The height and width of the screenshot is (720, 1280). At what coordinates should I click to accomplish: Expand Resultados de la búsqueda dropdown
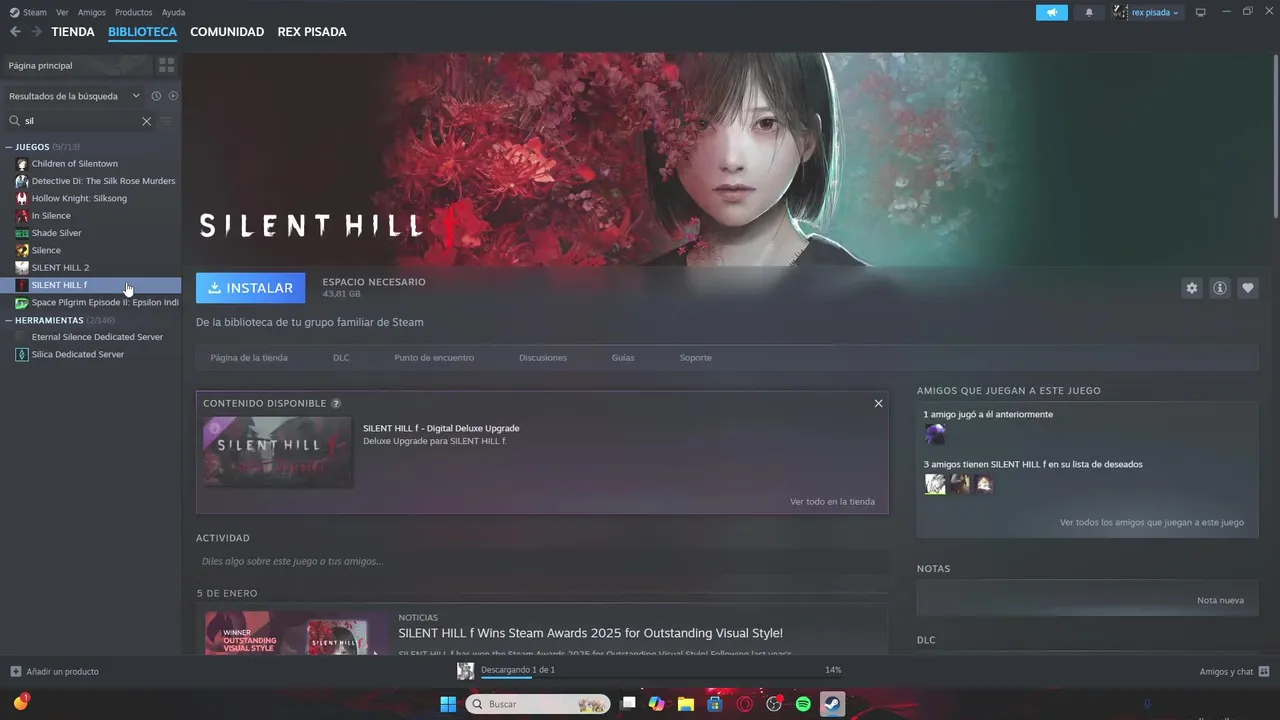(x=74, y=96)
